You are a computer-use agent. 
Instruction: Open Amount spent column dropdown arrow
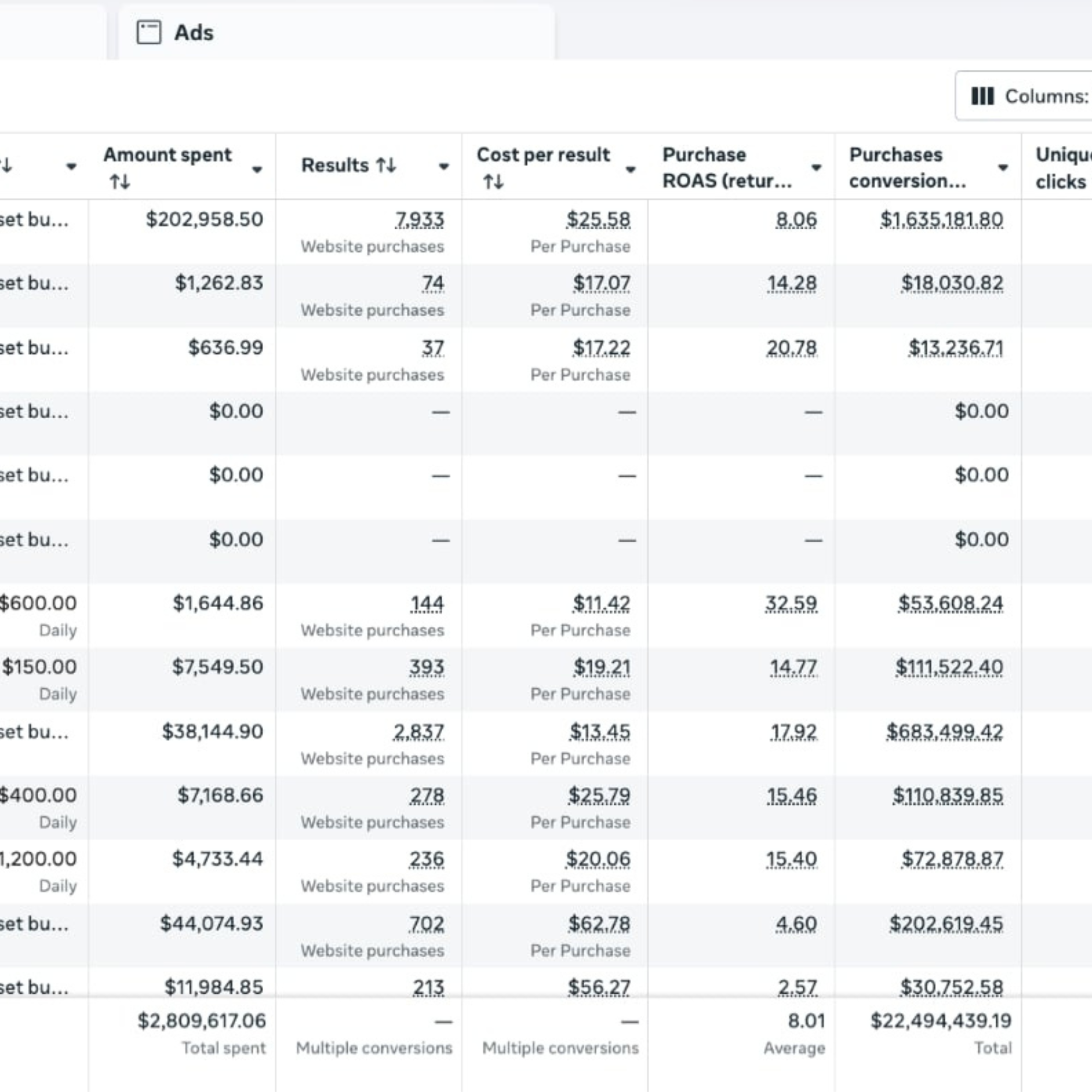coord(257,169)
